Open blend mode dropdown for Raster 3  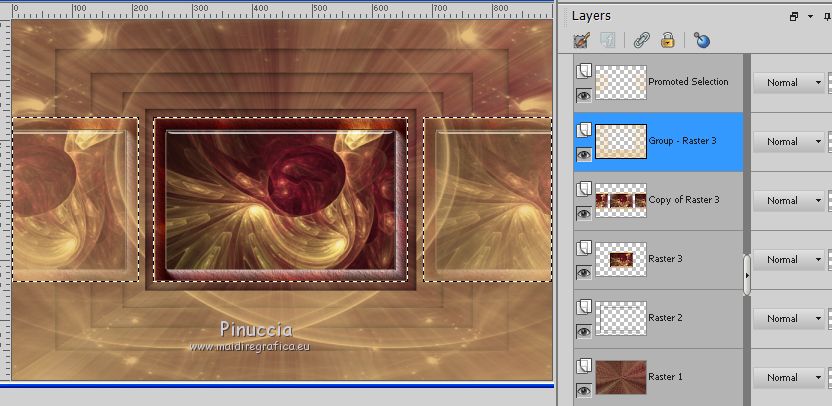click(x=789, y=260)
